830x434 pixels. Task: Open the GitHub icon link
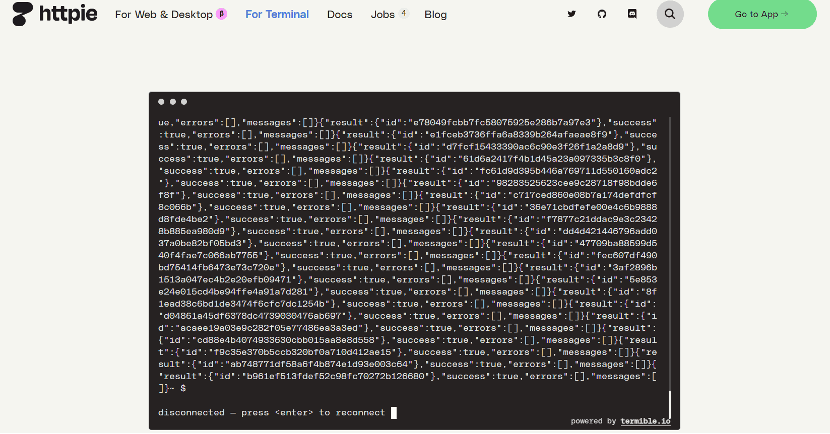pos(602,15)
